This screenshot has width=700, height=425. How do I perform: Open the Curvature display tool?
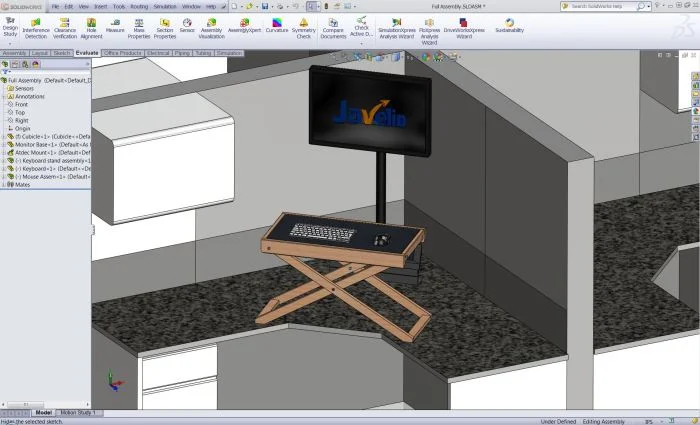[x=276, y=27]
